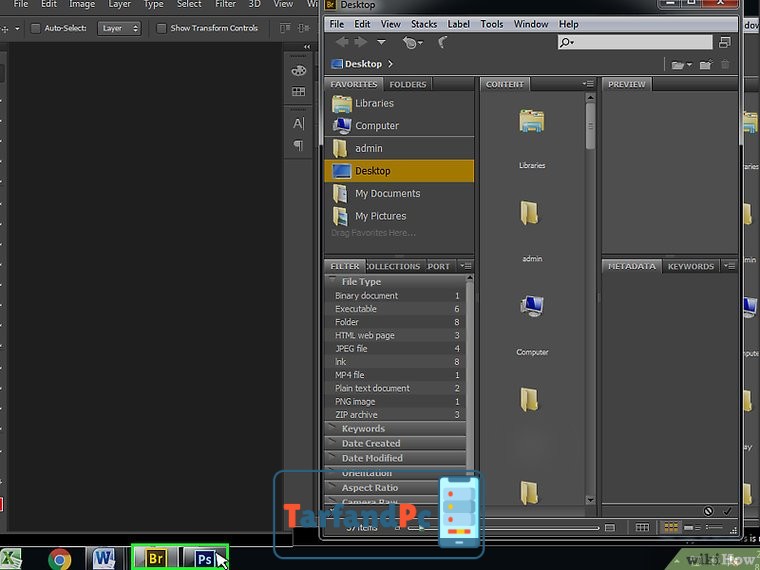The image size is (760, 570).
Task: Click the Delete item trash icon
Action: pyautogui.click(x=725, y=64)
